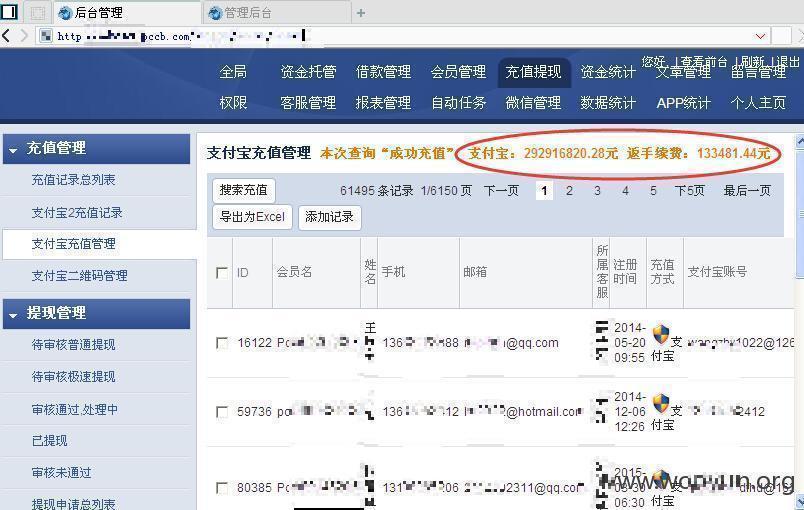804x510 pixels.
Task: Open 审核通过,处理中 in sidebar
Action: [75, 410]
